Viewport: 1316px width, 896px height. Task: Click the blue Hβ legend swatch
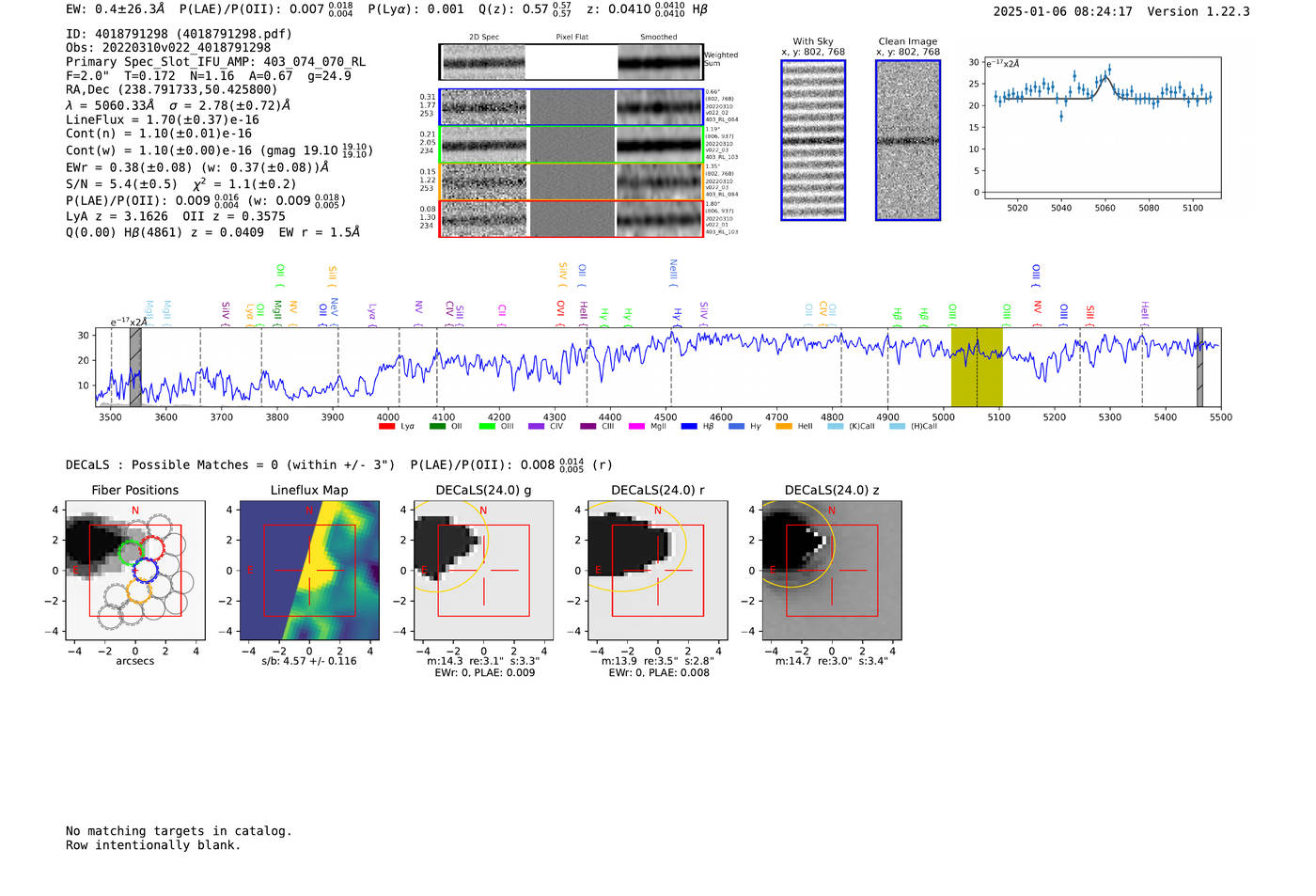[689, 427]
